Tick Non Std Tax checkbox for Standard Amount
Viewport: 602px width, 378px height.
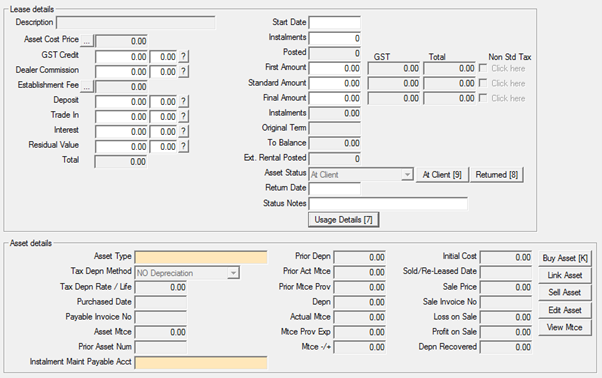[483, 83]
